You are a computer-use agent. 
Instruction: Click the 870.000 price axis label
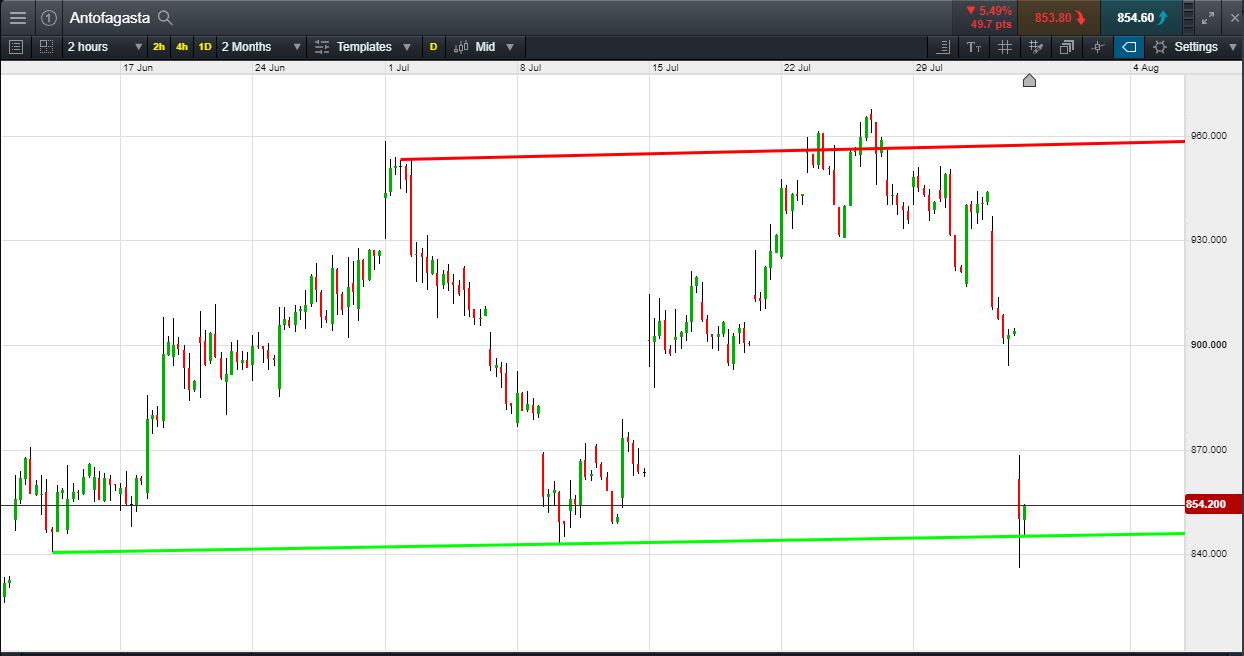click(1207, 450)
